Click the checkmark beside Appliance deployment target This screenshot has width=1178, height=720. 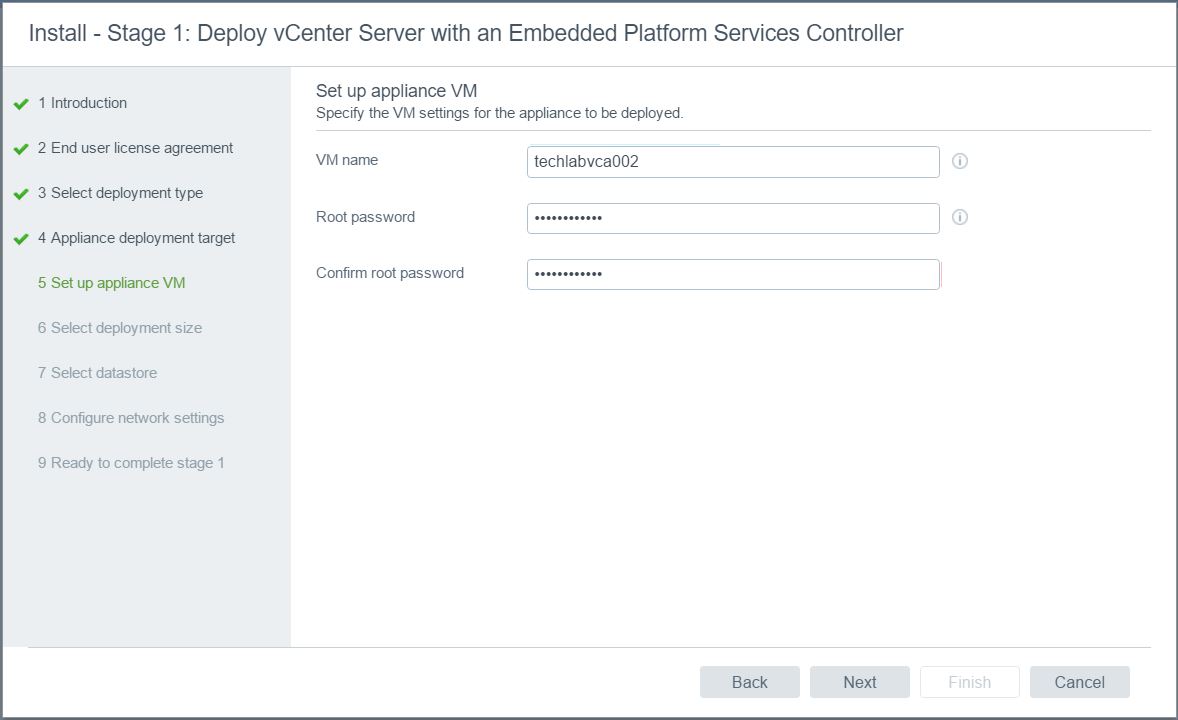pos(21,239)
